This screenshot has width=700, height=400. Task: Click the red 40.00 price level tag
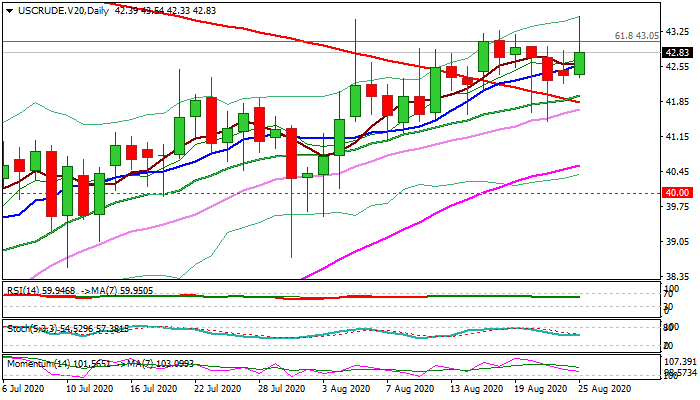[677, 193]
